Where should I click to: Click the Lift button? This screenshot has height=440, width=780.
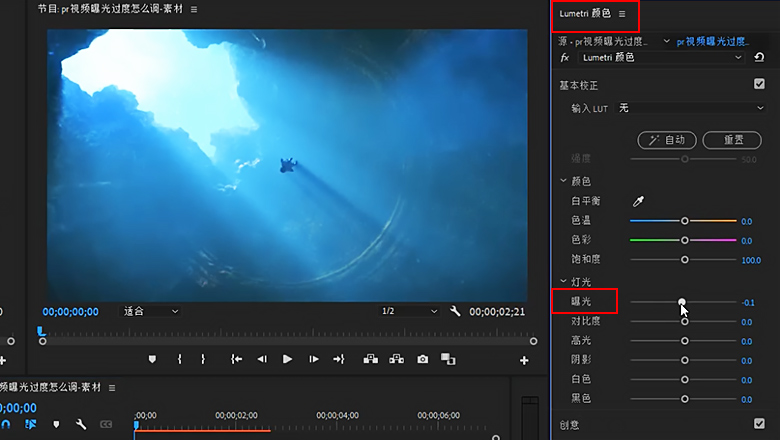click(371, 359)
